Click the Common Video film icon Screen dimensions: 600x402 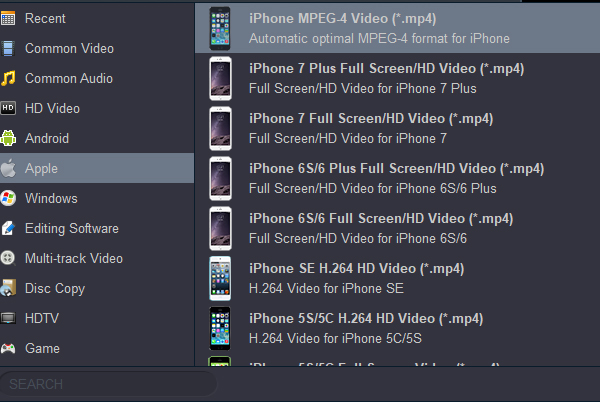pos(9,48)
